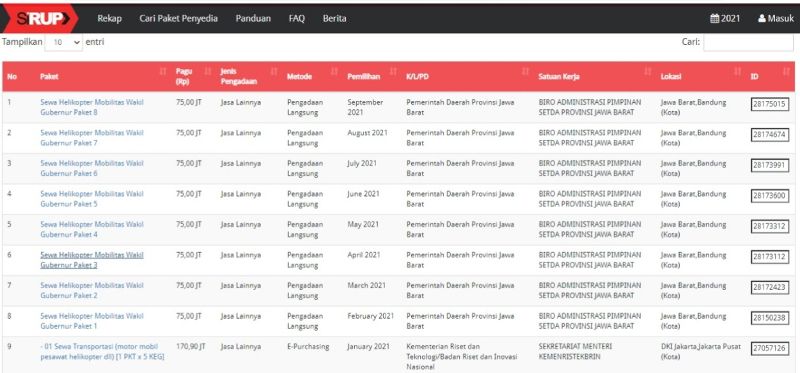Open Sewa Helikopter Wakil Gubernur Paket 5

92,199
